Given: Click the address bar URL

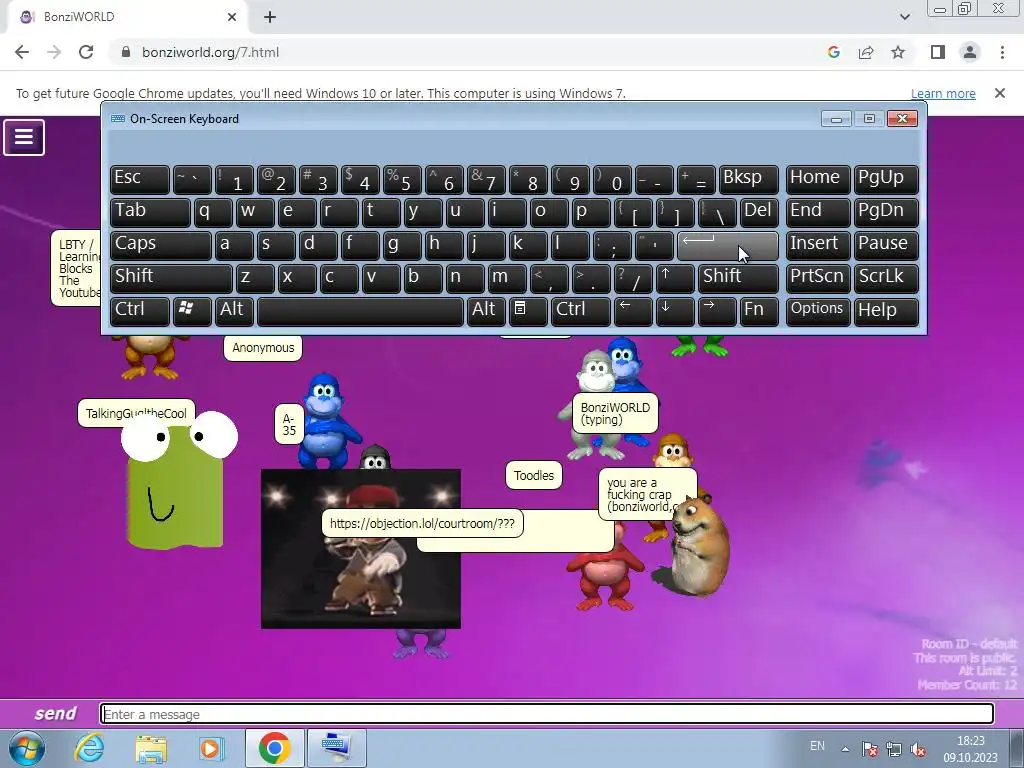Looking at the screenshot, I should coord(210,52).
